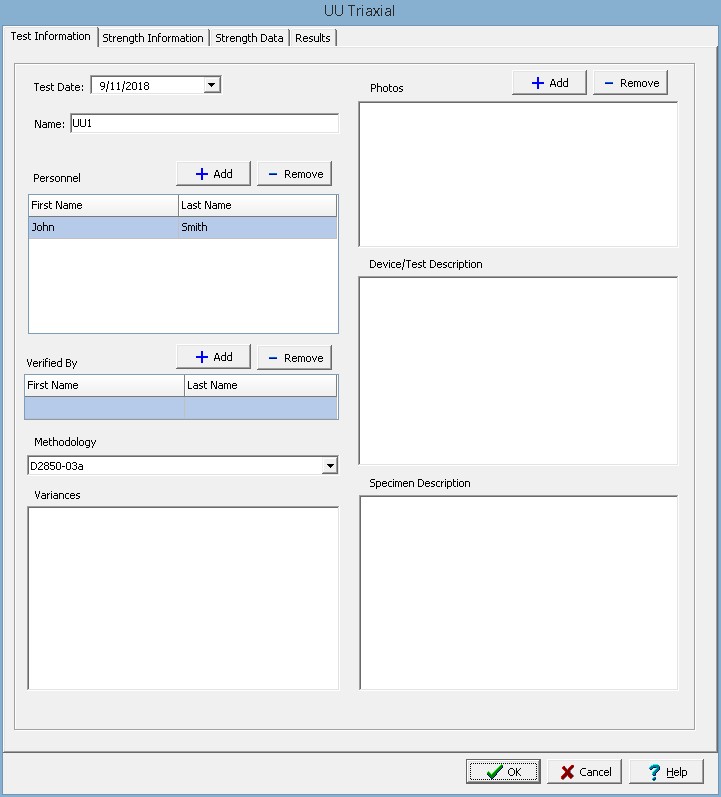Screen dimensions: 721x797
Task: Click the Name field containing UU1
Action: tap(203, 124)
